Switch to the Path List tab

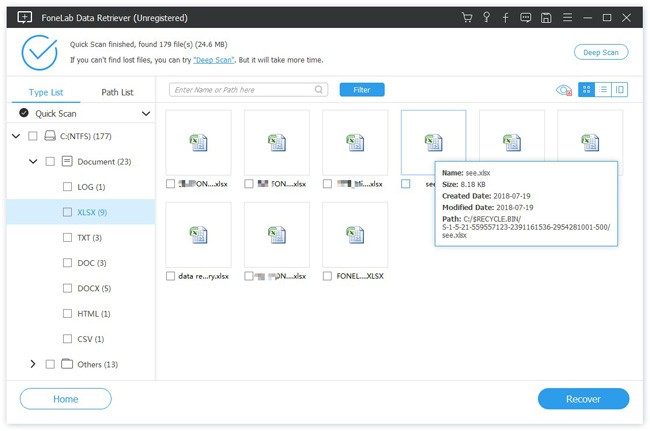coord(117,92)
